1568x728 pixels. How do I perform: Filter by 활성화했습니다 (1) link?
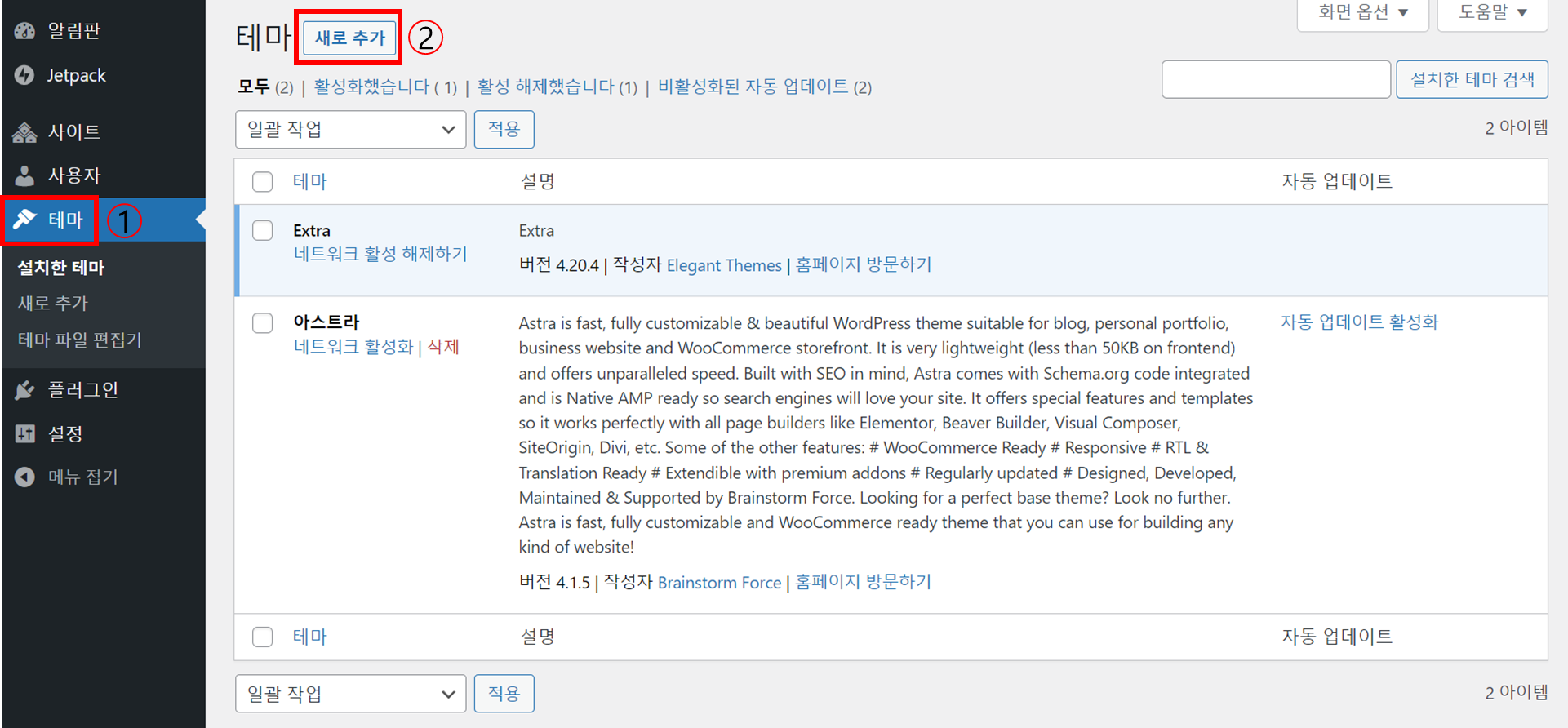pyautogui.click(x=385, y=87)
